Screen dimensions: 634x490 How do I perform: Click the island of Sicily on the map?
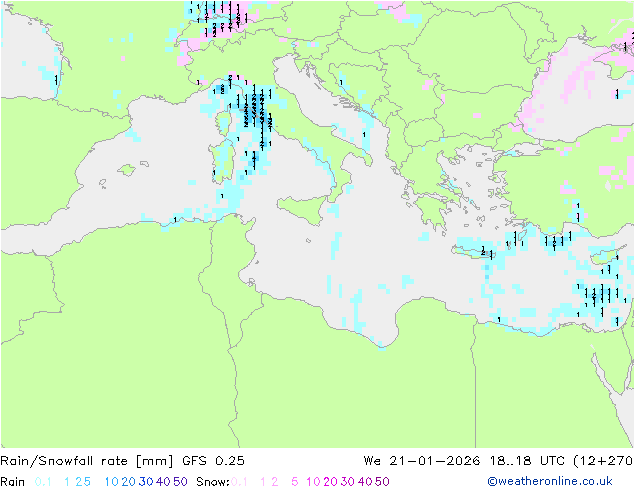point(304,208)
